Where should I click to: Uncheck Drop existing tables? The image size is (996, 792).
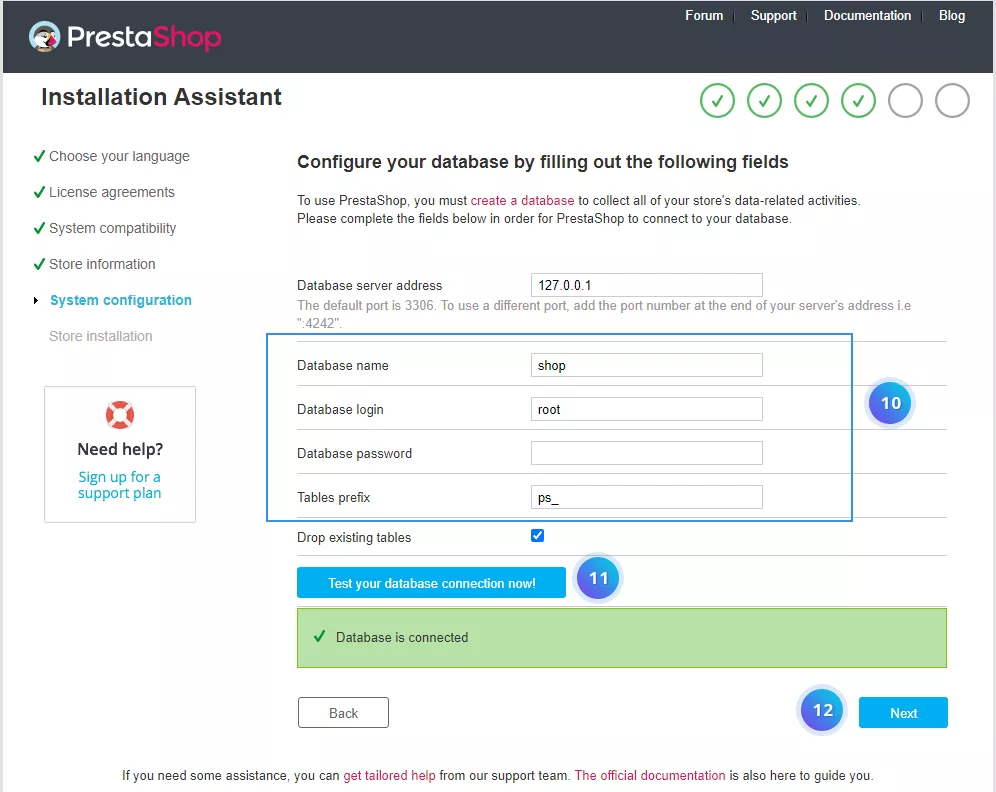(537, 535)
